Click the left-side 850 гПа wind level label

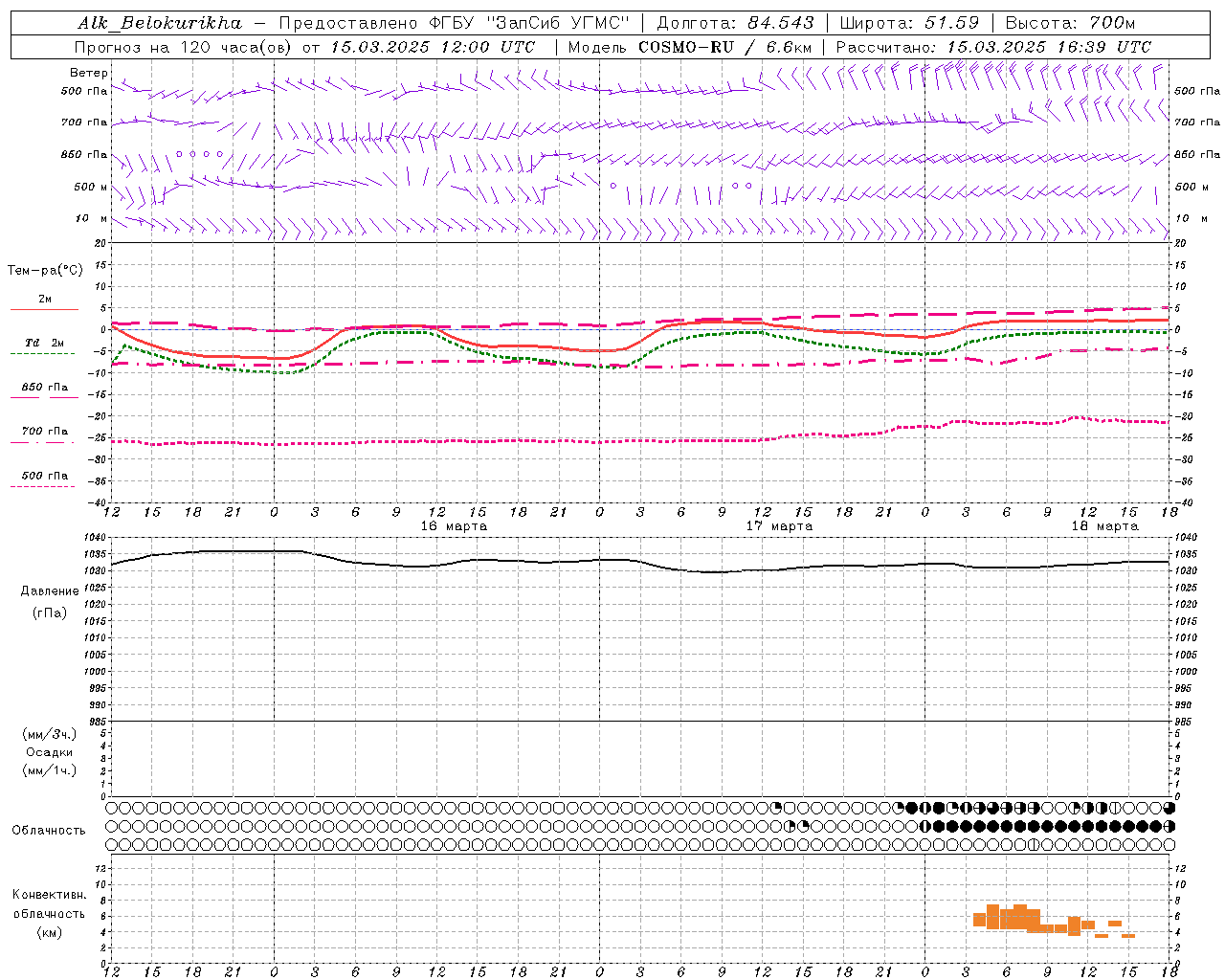click(84, 154)
